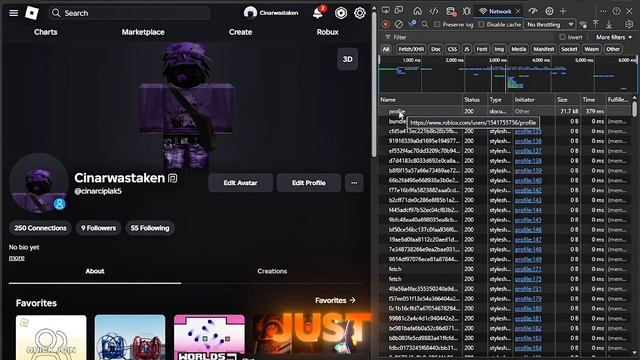Enable the Preserve log checkbox

437,24
